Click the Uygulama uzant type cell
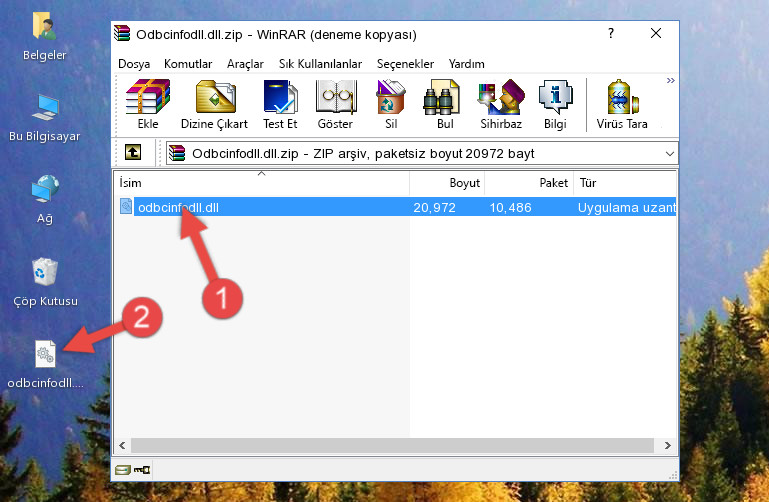Image resolution: width=769 pixels, height=502 pixels. coord(627,207)
